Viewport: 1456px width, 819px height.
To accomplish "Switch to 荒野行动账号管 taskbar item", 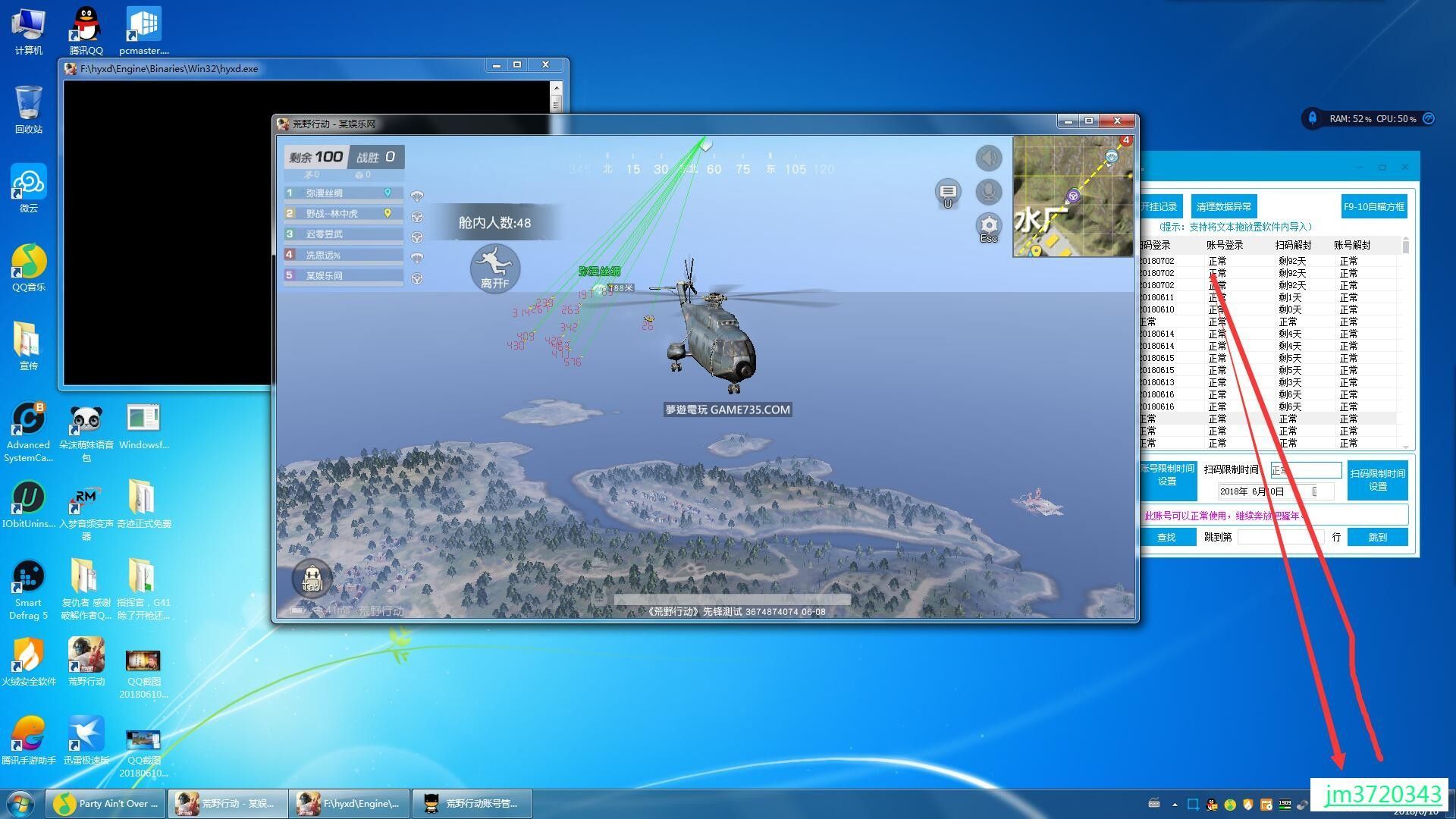I will point(472,803).
